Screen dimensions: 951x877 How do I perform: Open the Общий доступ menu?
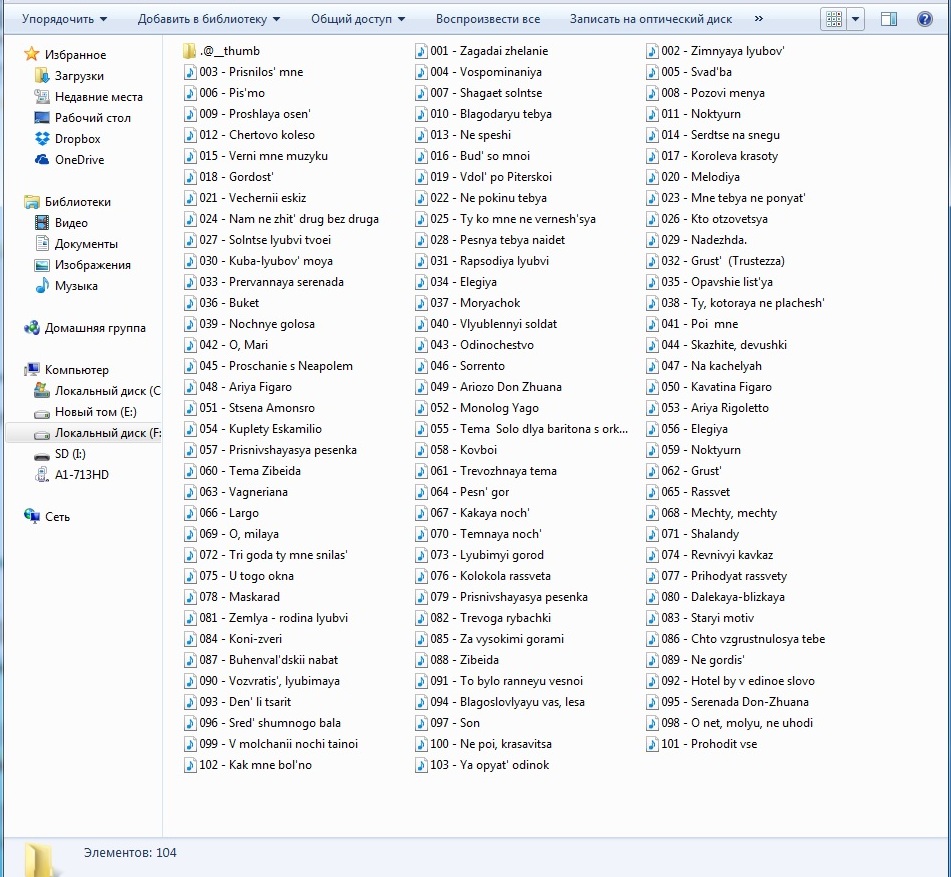pyautogui.click(x=358, y=19)
